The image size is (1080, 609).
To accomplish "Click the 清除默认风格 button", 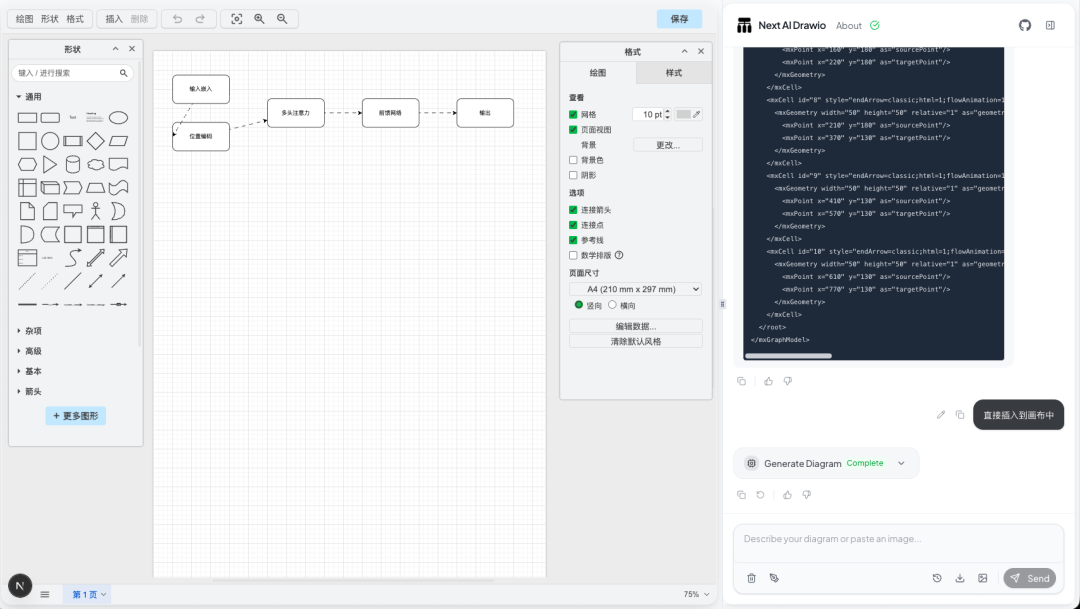I will click(636, 341).
